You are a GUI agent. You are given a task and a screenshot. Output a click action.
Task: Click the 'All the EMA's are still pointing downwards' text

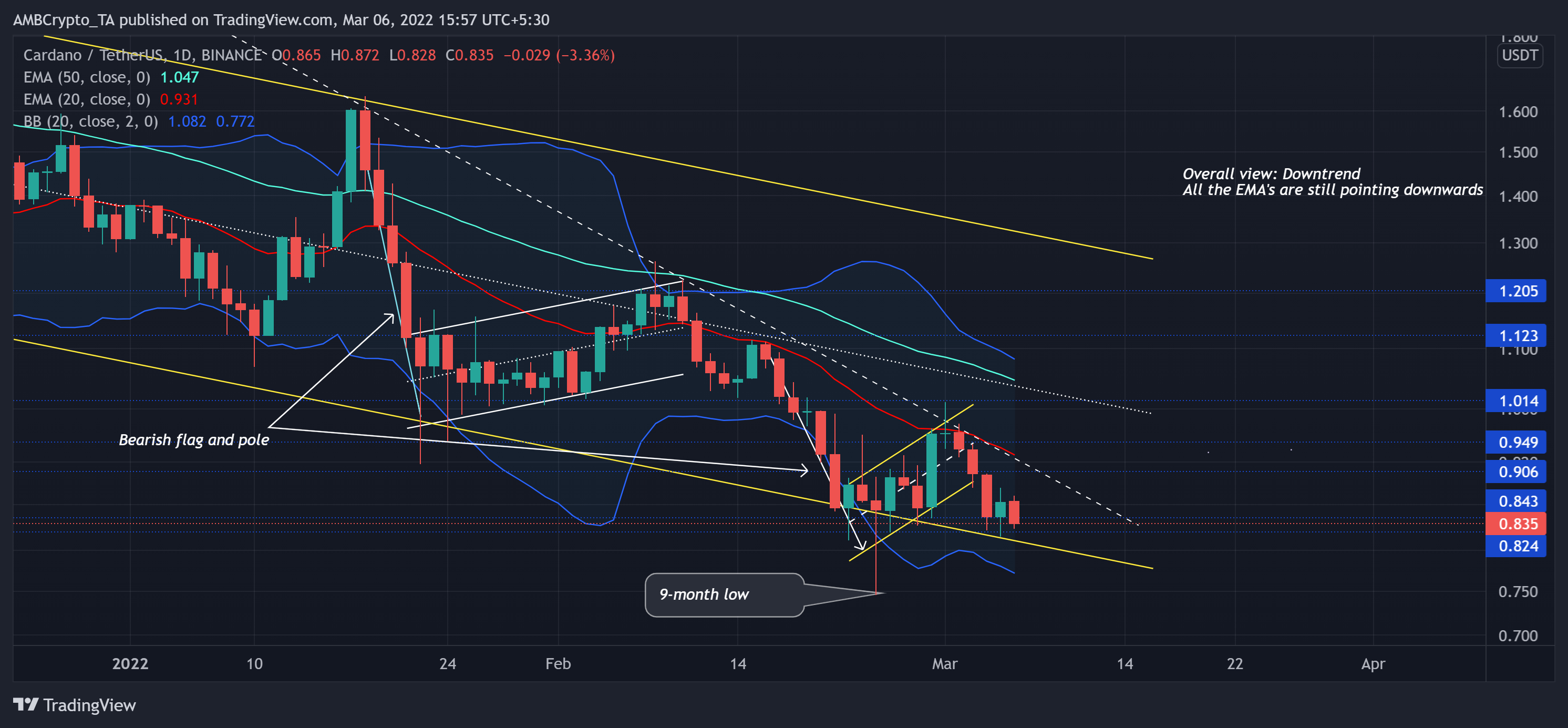[x=1333, y=190]
